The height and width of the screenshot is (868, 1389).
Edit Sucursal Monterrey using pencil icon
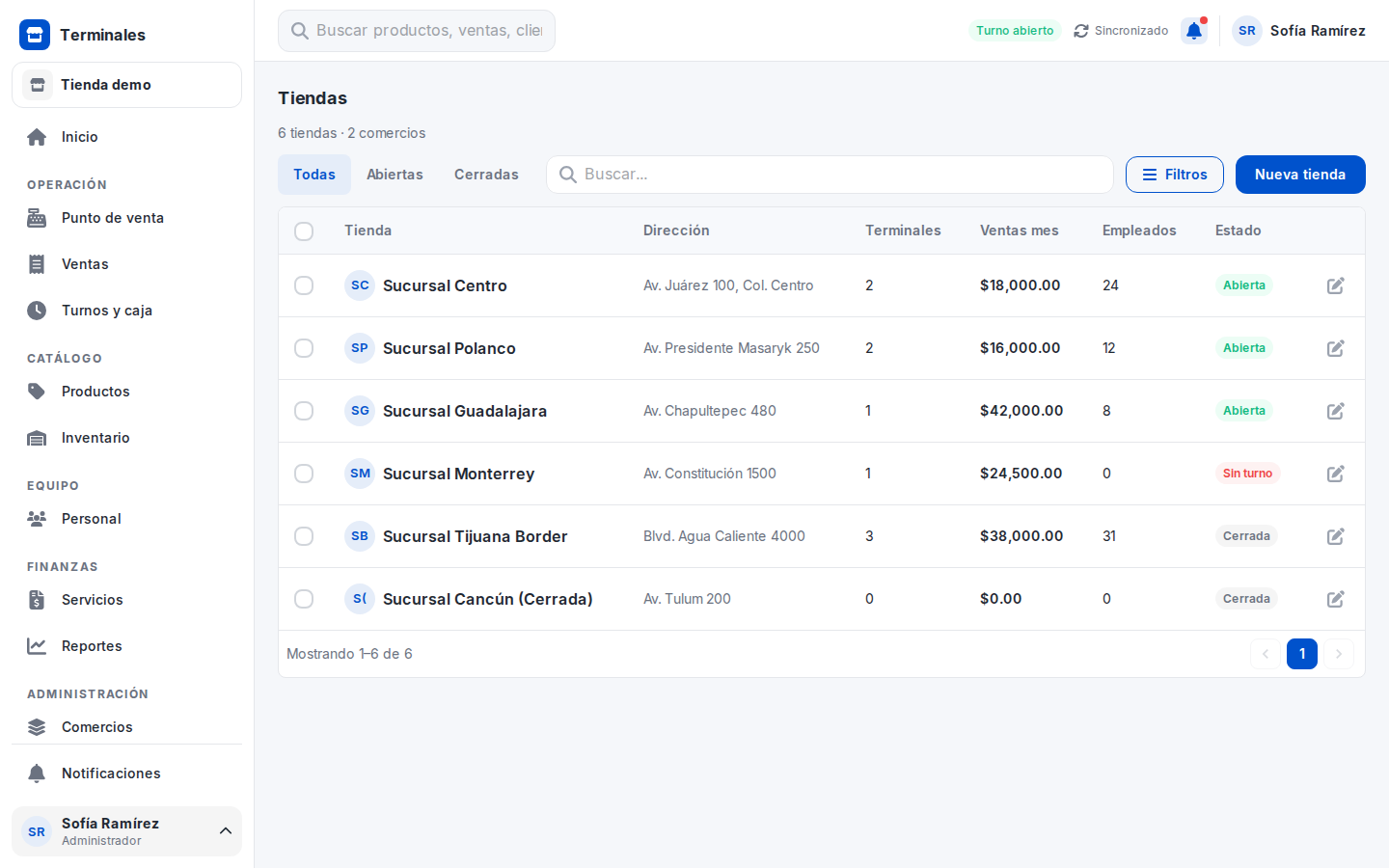tap(1336, 474)
